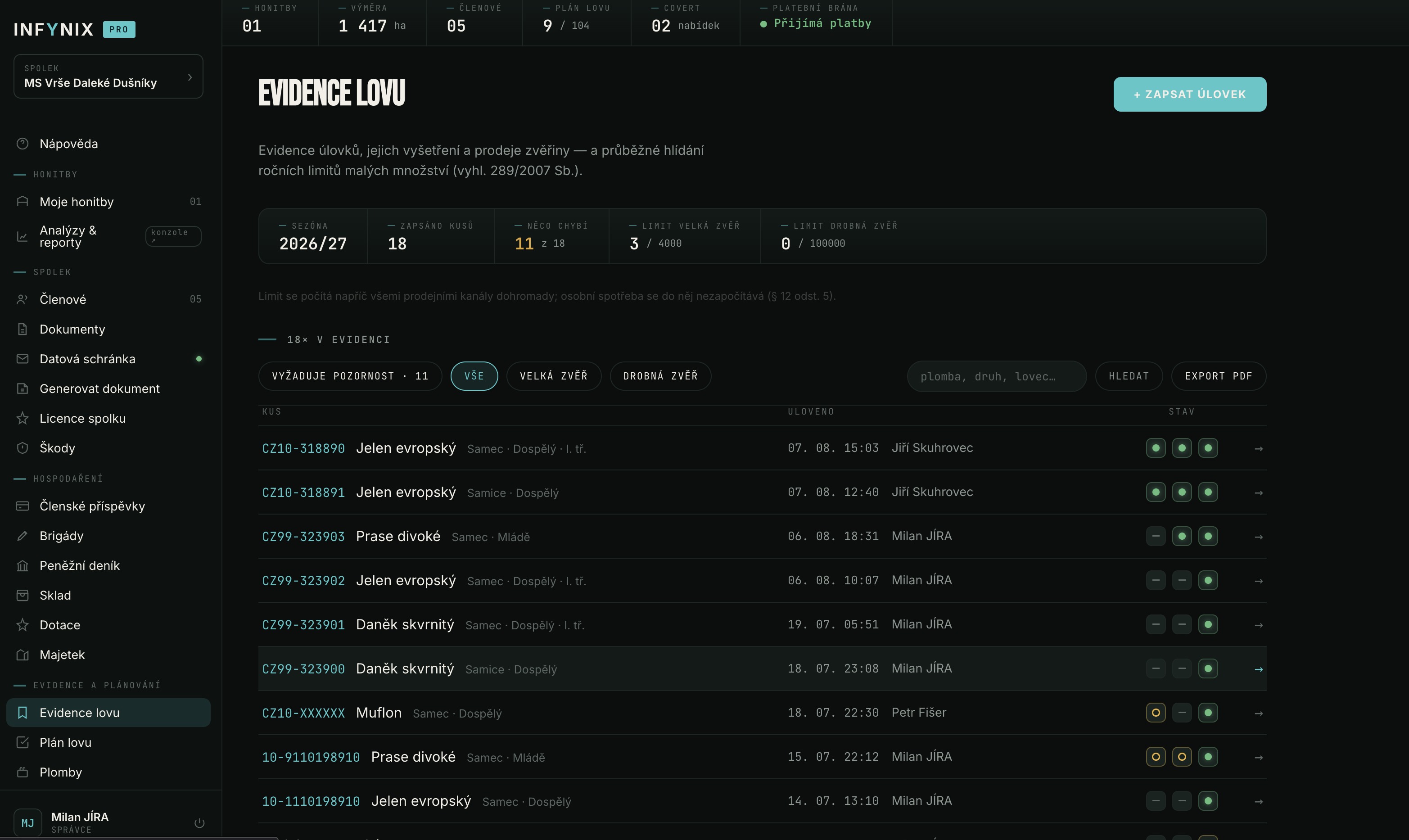The height and width of the screenshot is (840, 1409).
Task: Open Muflon CZ10-XXXXXX row arrow
Action: coord(1259,713)
